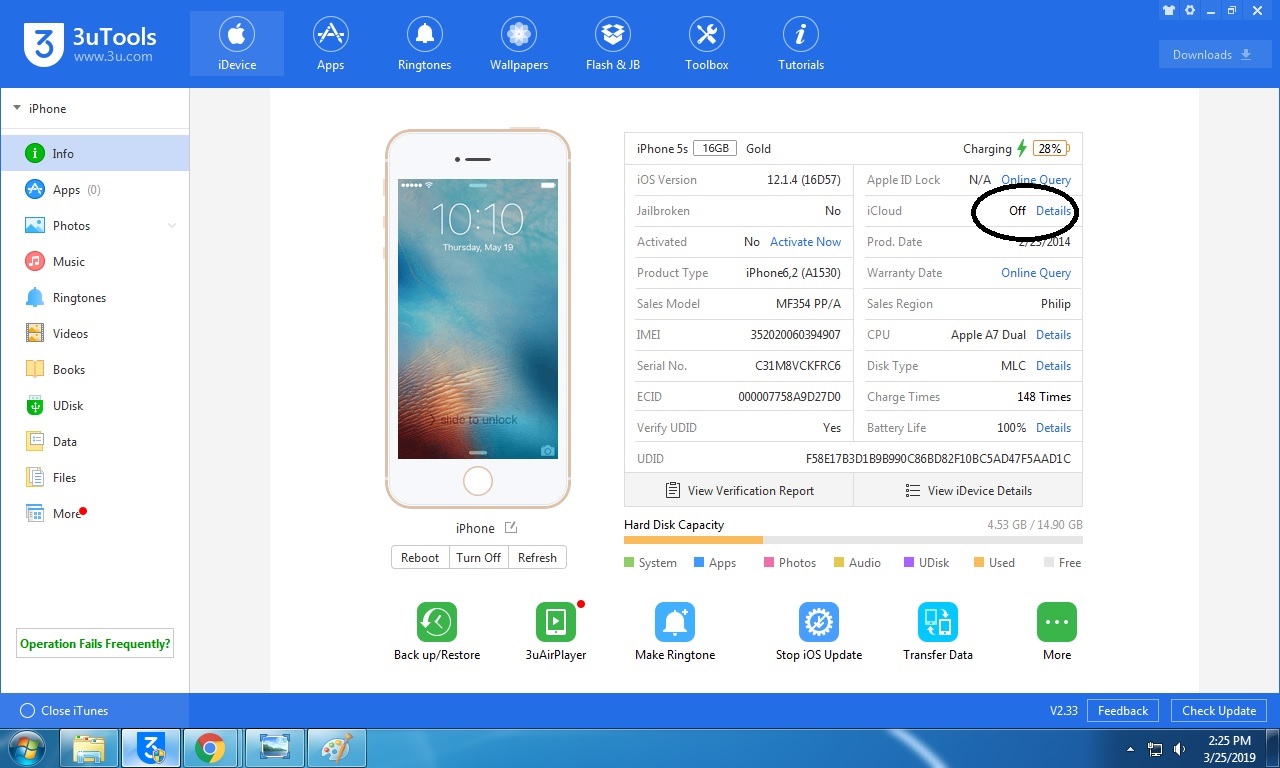Click the Turn Off button
1280x768 pixels.
pyautogui.click(x=478, y=557)
